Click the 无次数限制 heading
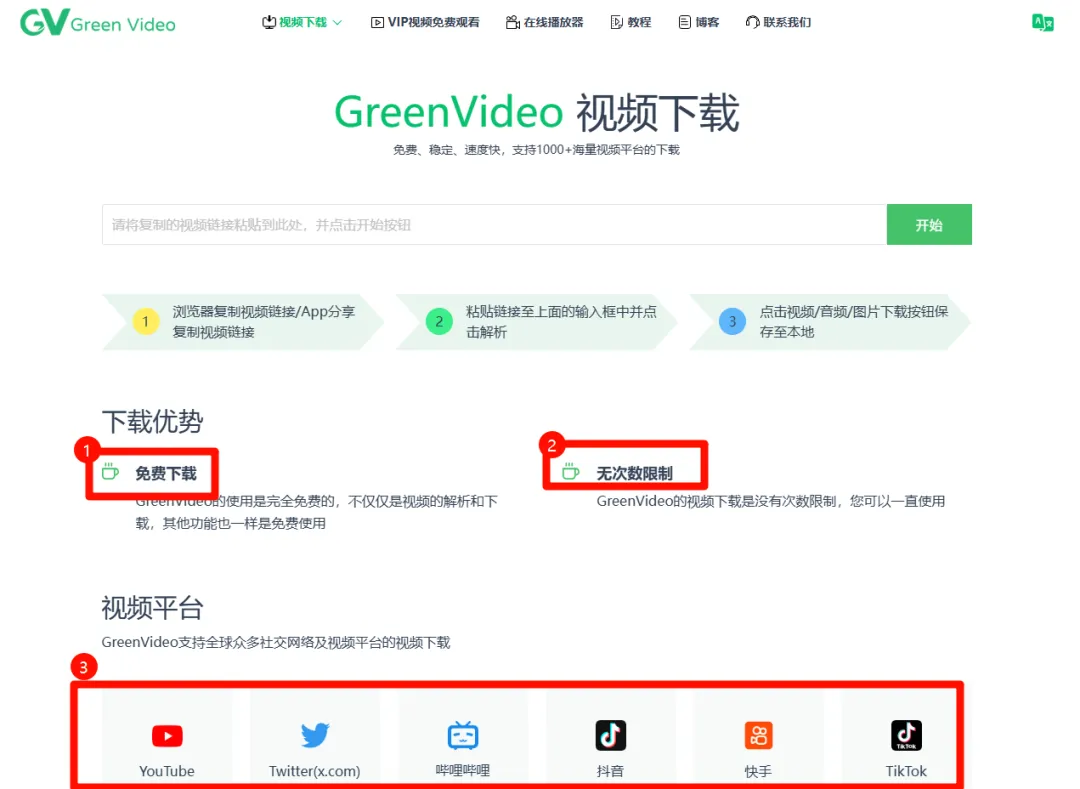Viewport: 1080px width, 789px height. [x=634, y=474]
